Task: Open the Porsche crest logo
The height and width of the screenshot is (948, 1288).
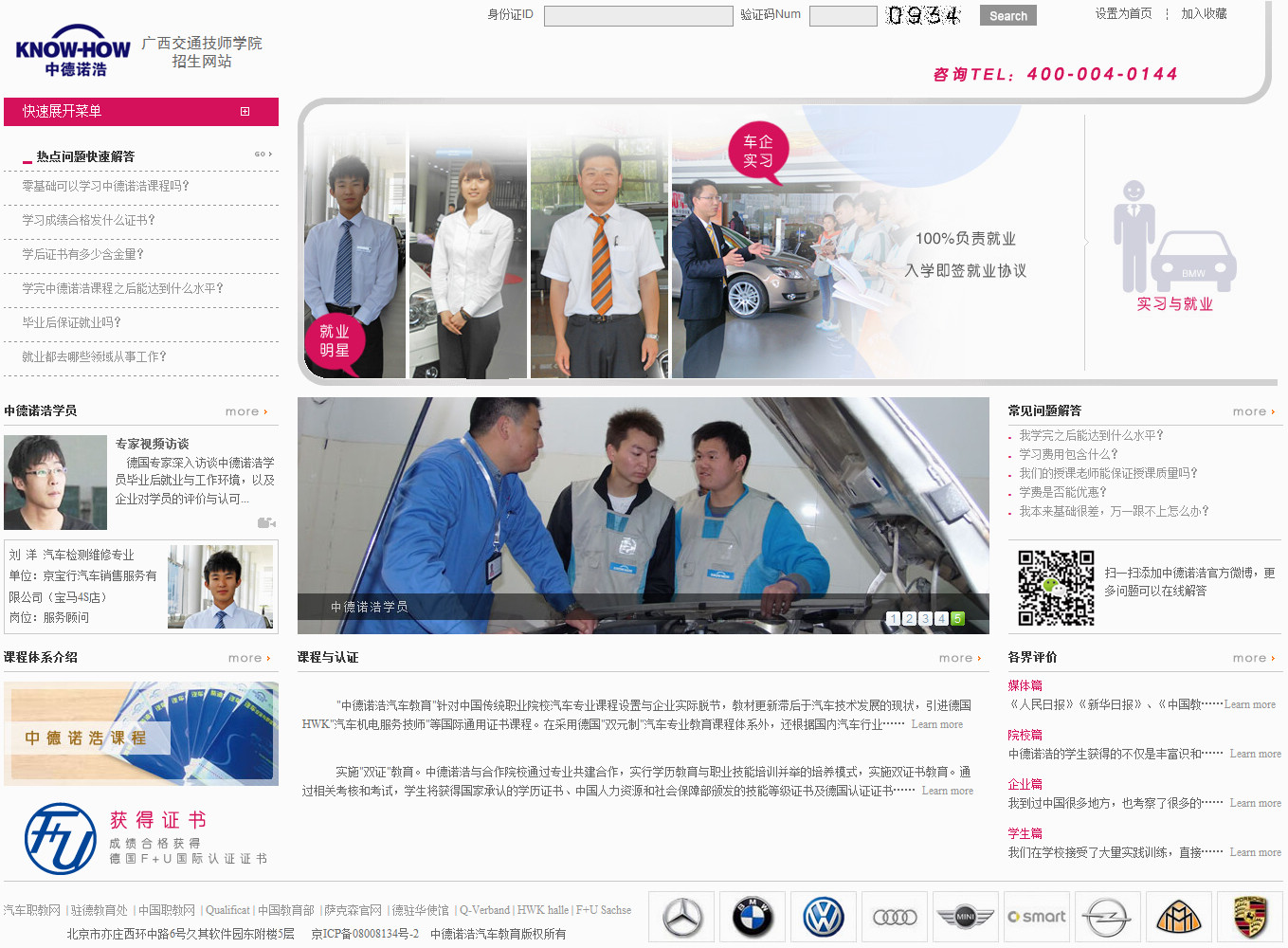Action: coord(1249,917)
